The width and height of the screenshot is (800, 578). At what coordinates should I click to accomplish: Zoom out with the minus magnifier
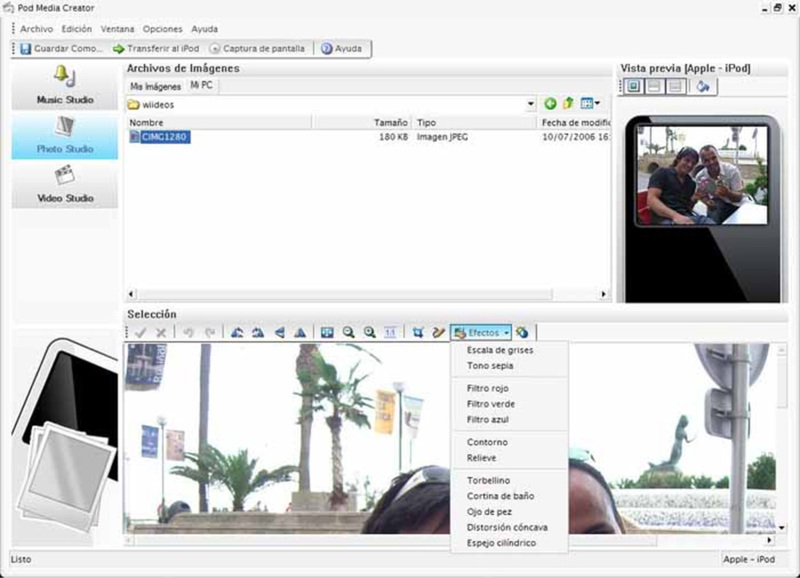point(348,333)
